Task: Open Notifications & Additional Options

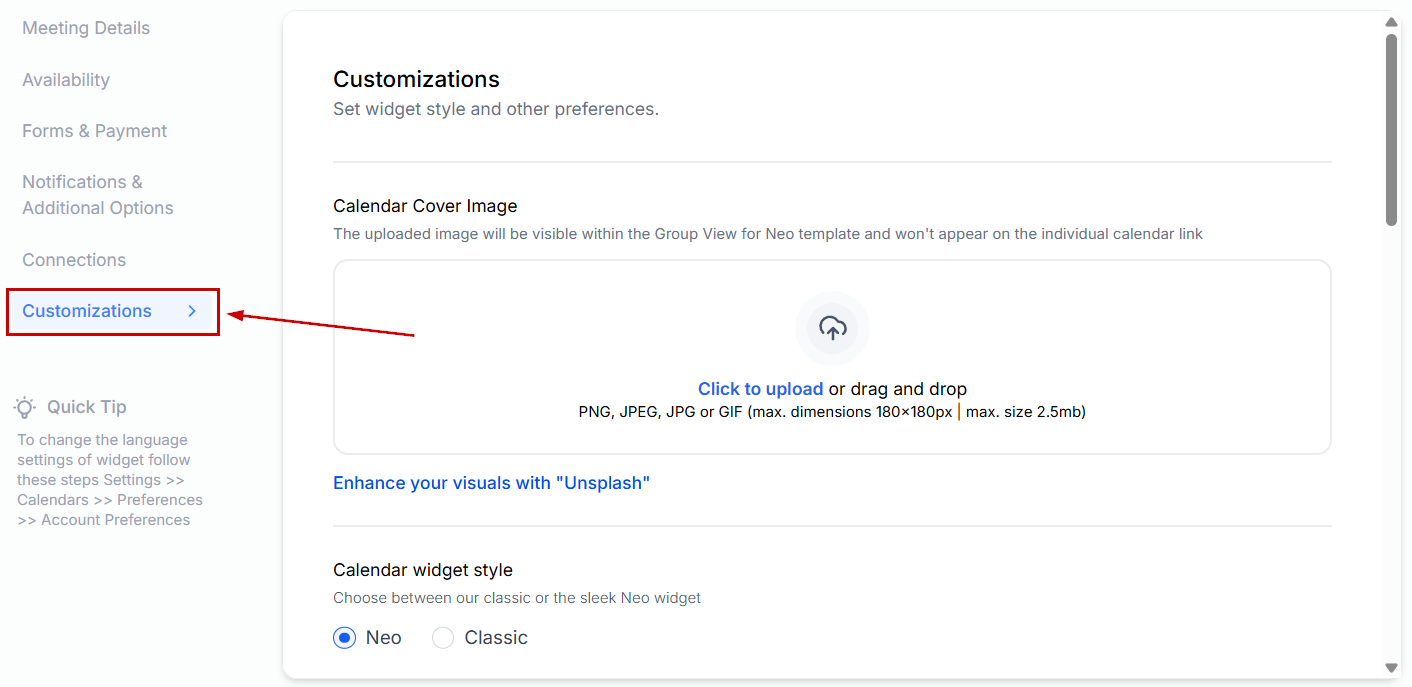Action: pos(97,195)
